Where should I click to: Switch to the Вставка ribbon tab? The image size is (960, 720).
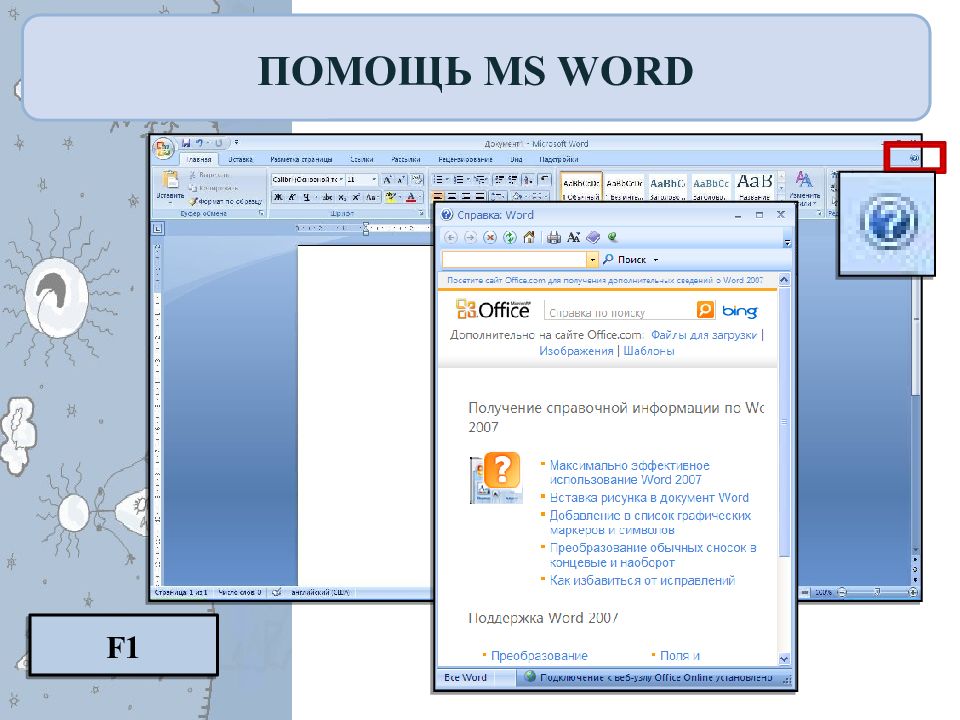(240, 159)
